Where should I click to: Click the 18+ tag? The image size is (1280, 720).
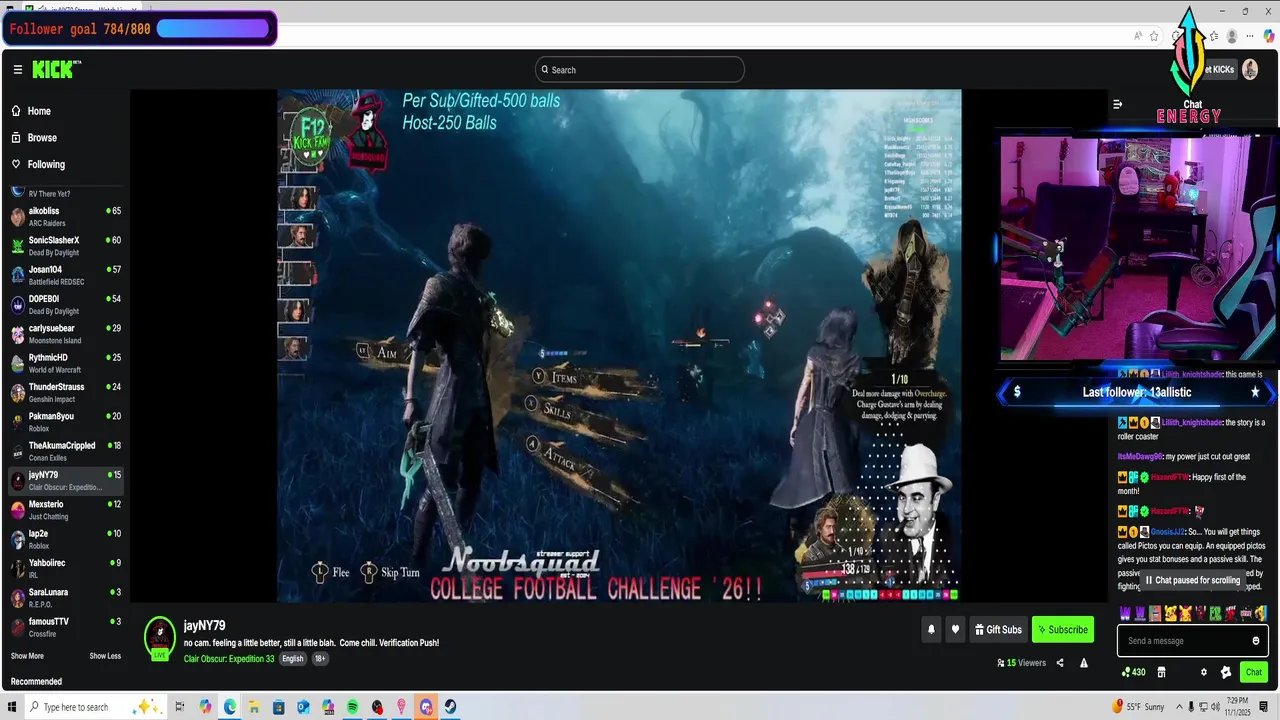(320, 659)
